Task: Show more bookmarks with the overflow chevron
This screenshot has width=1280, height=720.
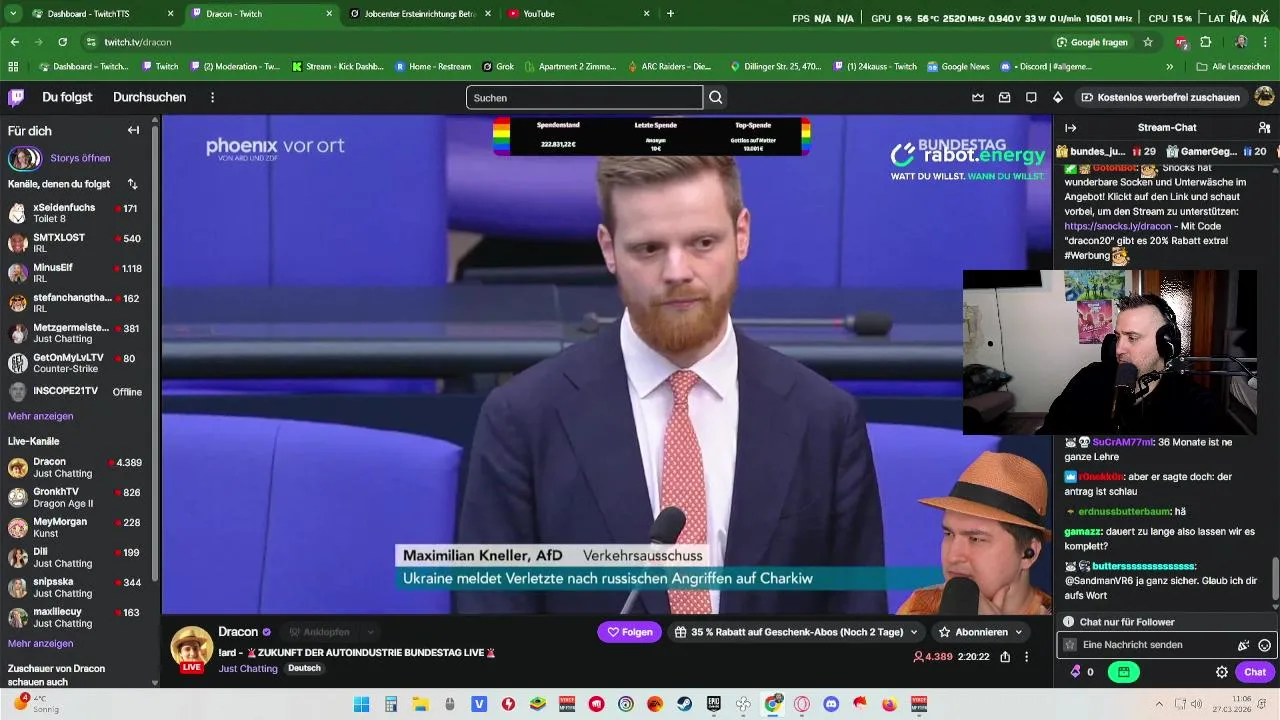Action: [x=1169, y=67]
